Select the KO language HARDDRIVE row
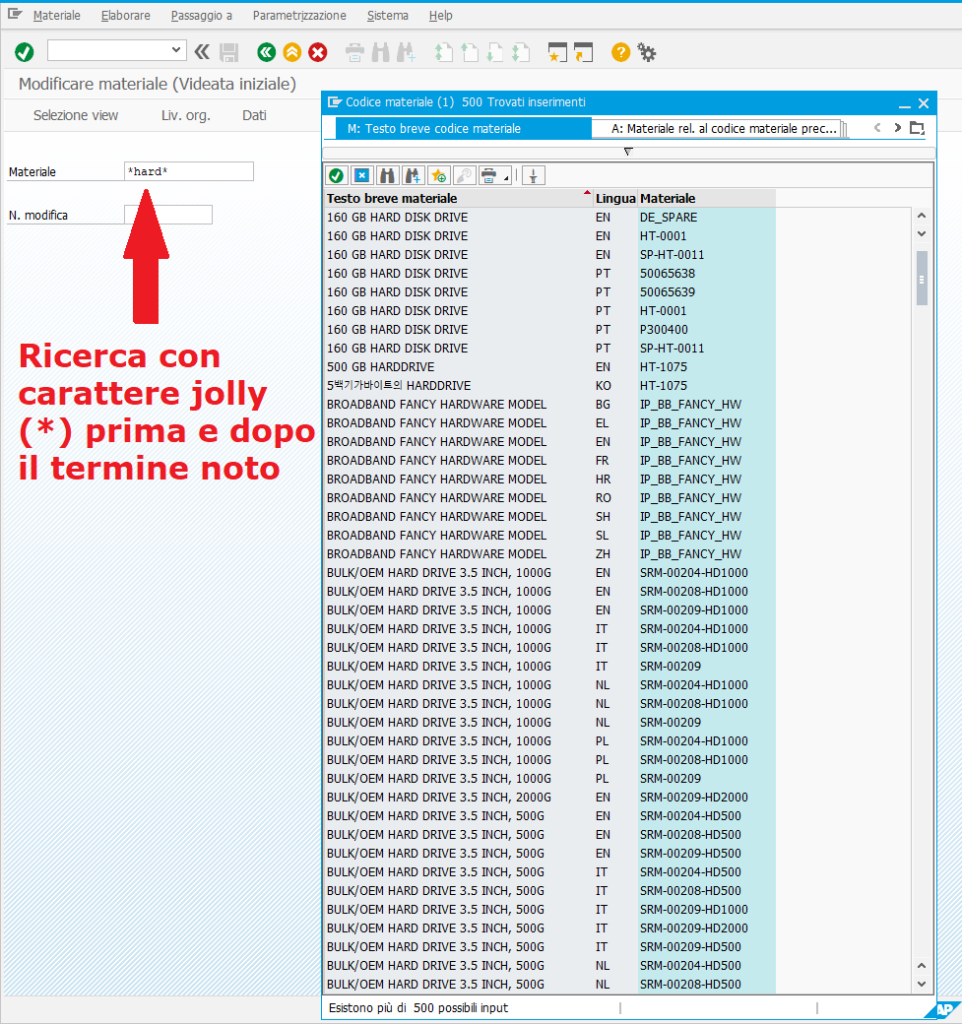The height and width of the screenshot is (1024, 962). pyautogui.click(x=551, y=386)
